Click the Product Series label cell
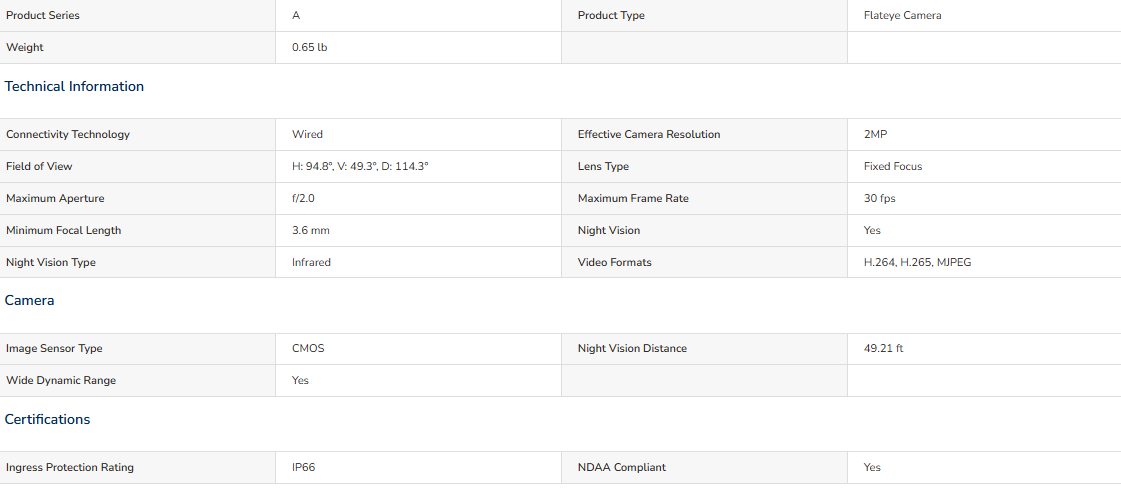 [x=137, y=16]
